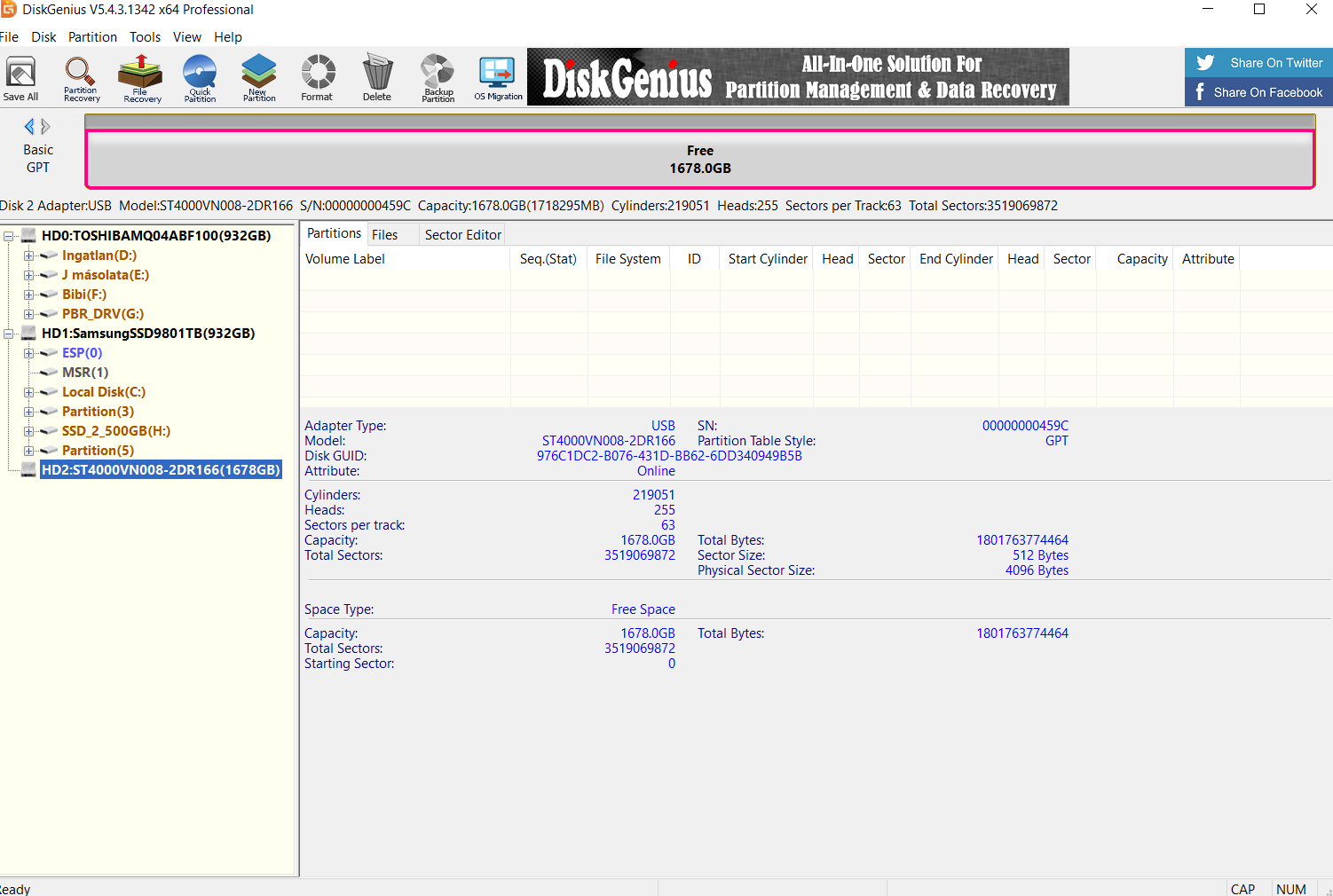This screenshot has height=896, width=1333.
Task: Open the View menu
Action: [x=187, y=37]
